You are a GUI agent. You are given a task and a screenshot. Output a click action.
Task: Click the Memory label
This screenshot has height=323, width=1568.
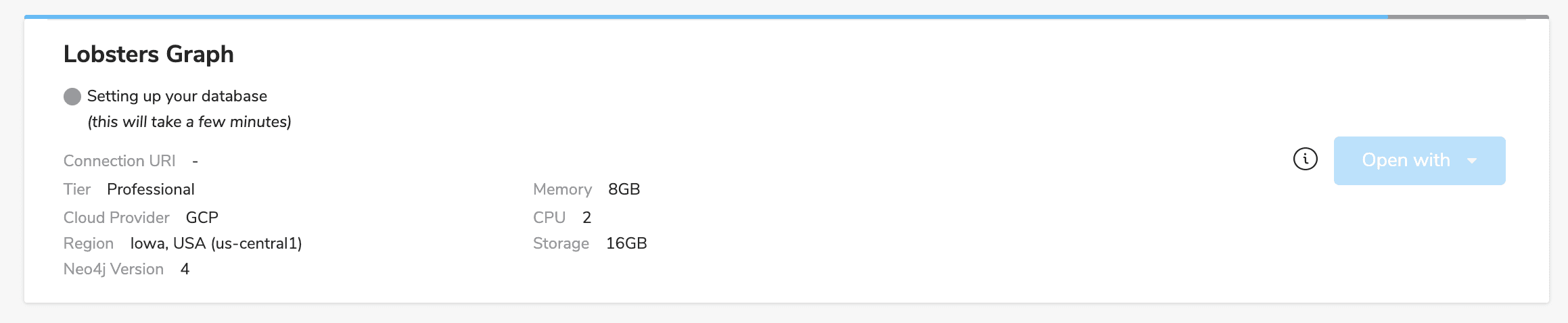point(562,189)
